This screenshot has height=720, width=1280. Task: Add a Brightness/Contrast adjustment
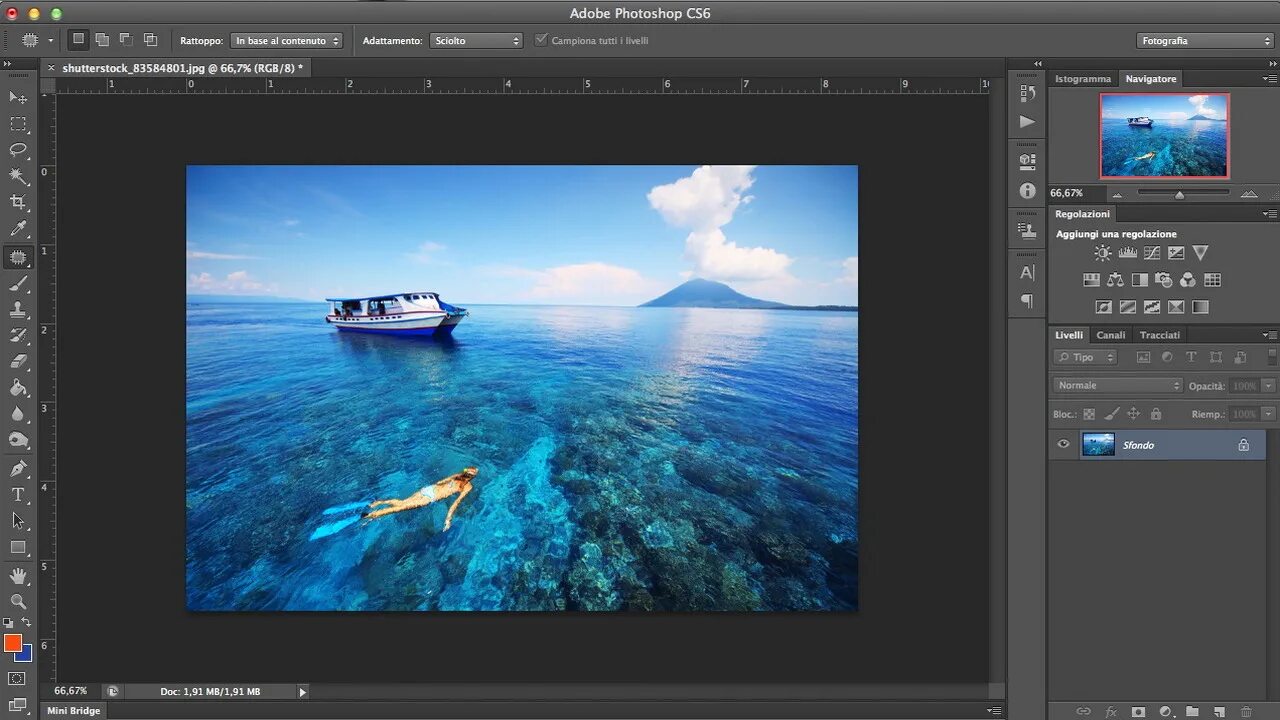click(1103, 254)
